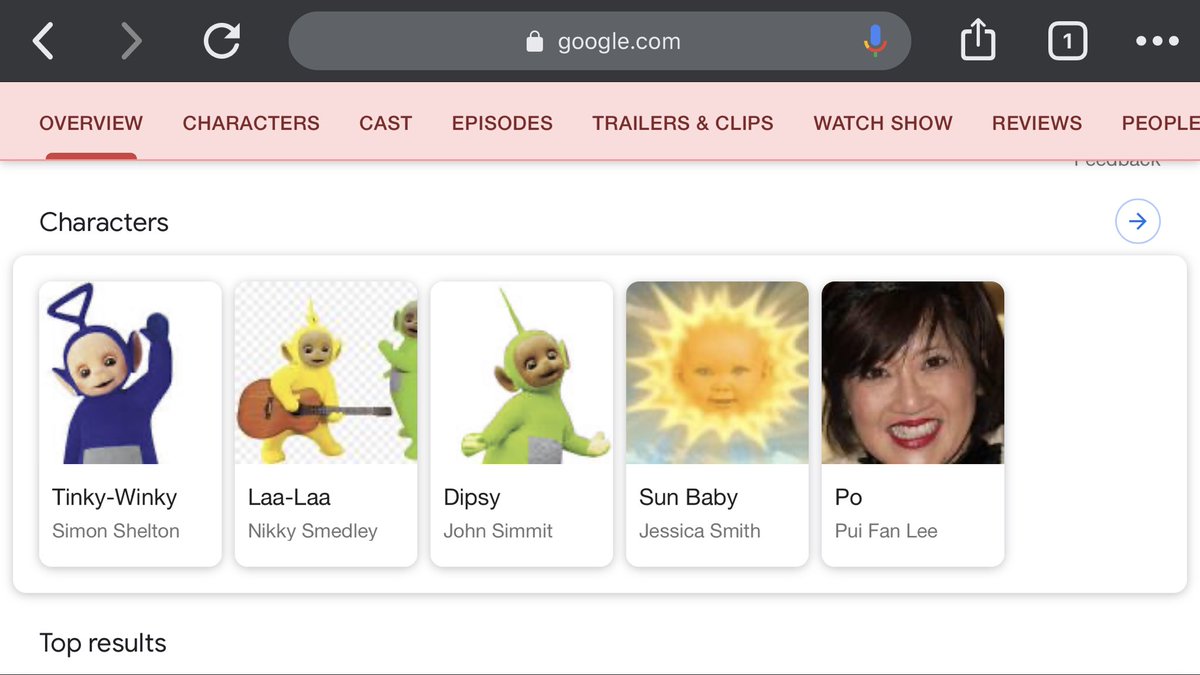The height and width of the screenshot is (675, 1200).
Task: Tap the browser forward arrow
Action: tap(131, 41)
